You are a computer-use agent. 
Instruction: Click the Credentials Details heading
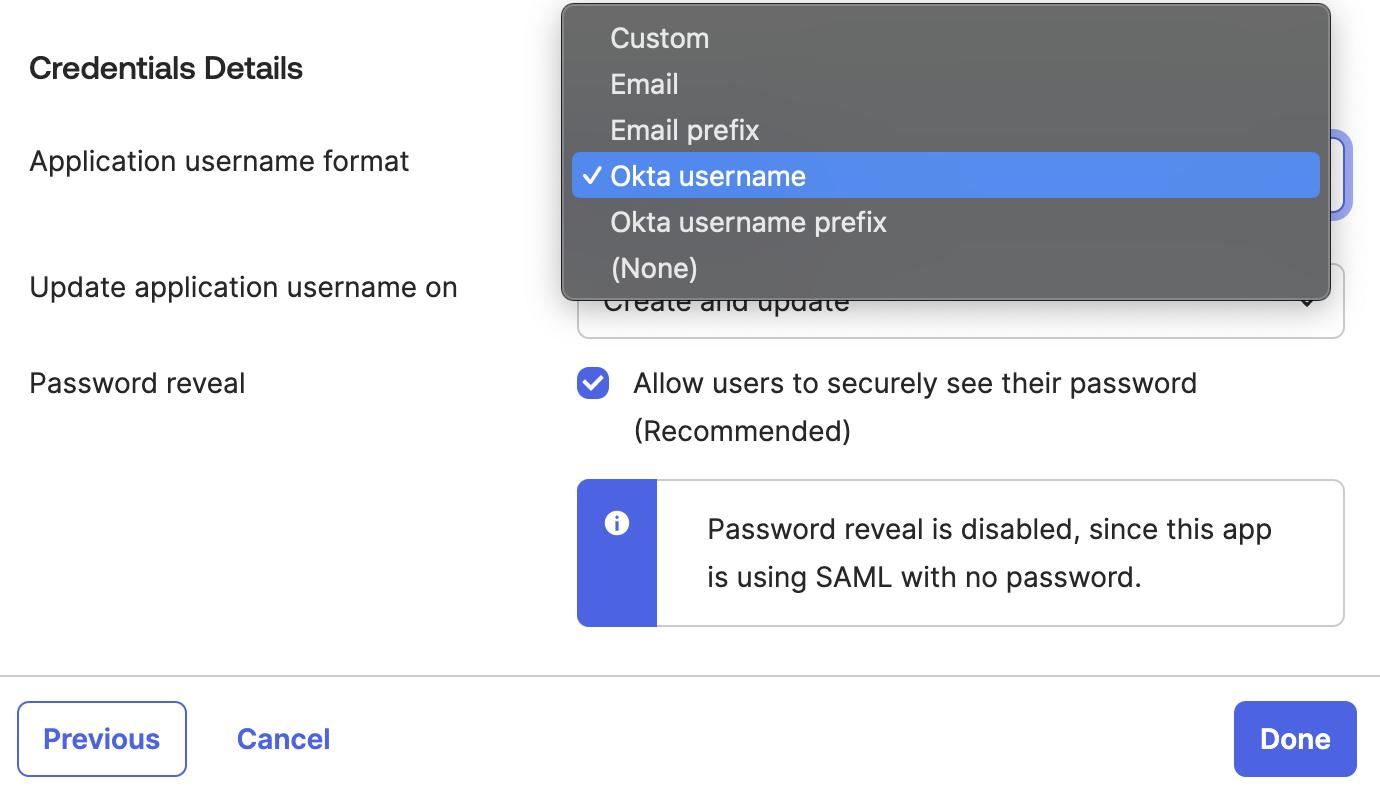pos(166,68)
